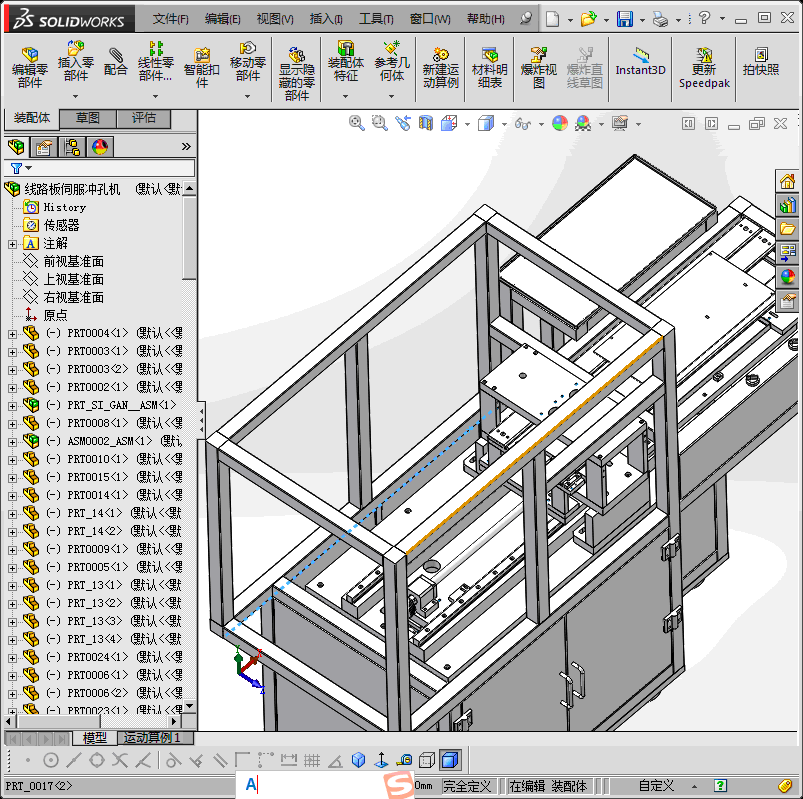Select the Mate (配合) tool
The image size is (803, 799).
[115, 61]
